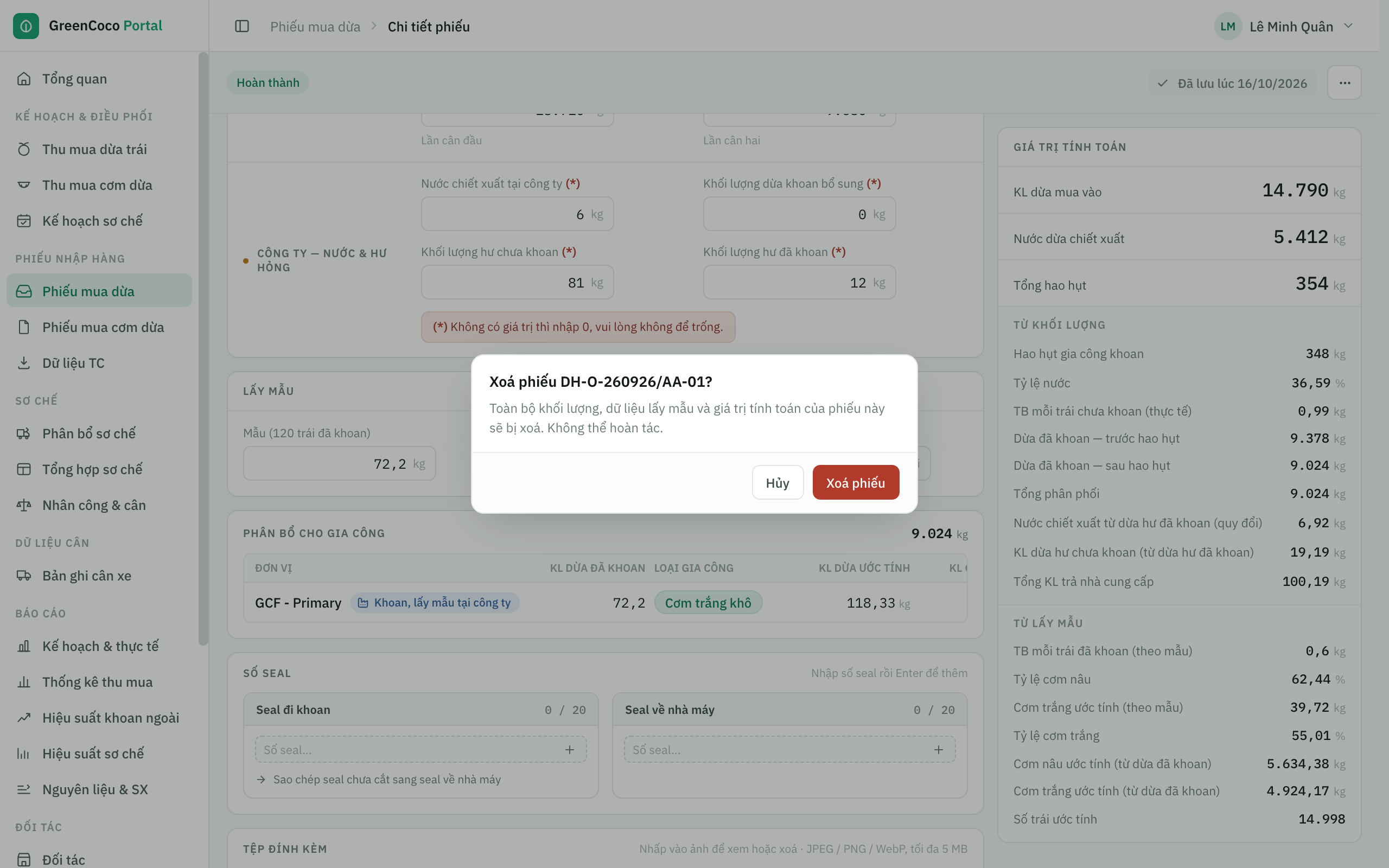This screenshot has height=868, width=1389.
Task: Click the Thống kê thu mua chart icon
Action: coord(23,682)
